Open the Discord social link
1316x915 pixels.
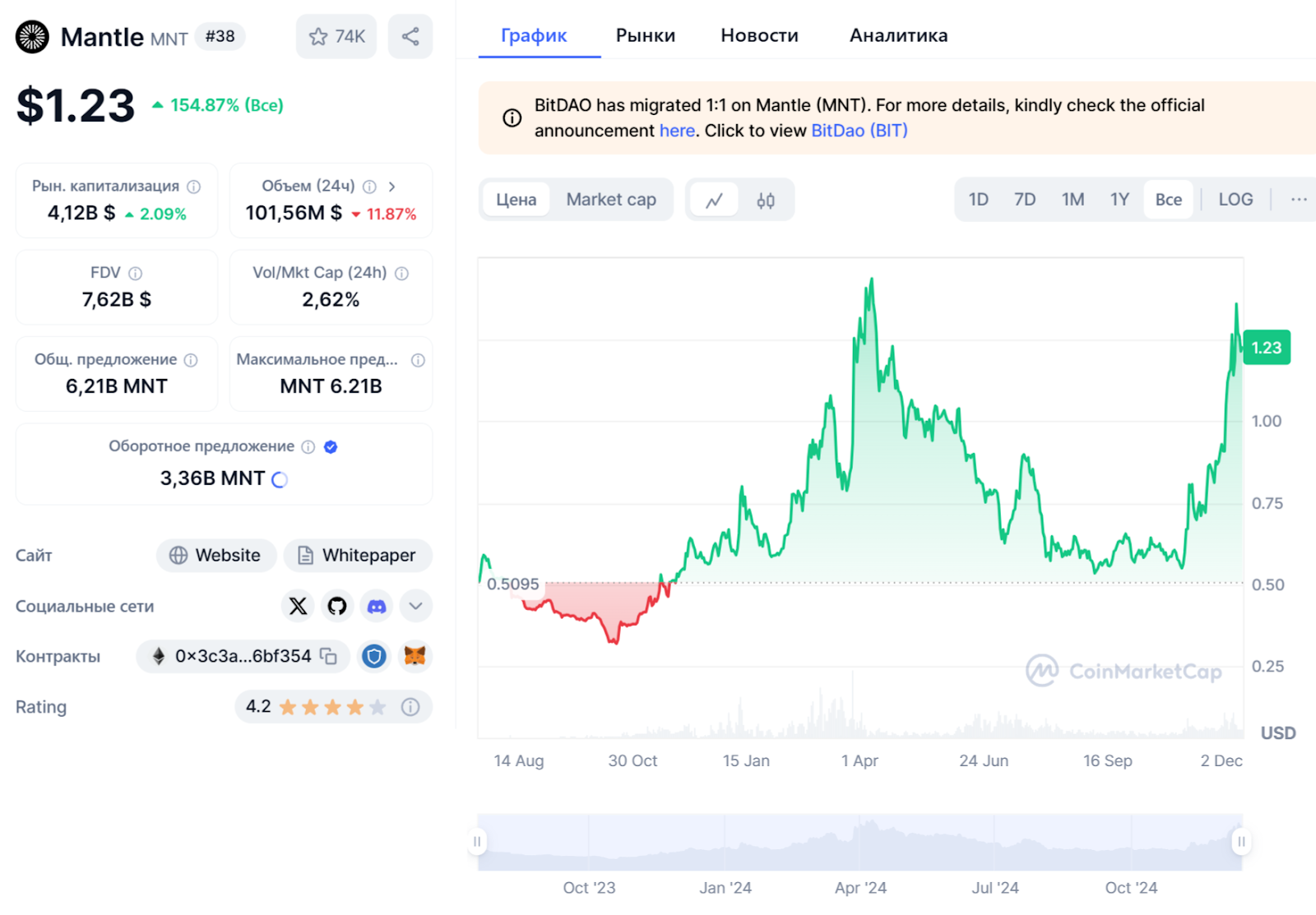(x=377, y=606)
